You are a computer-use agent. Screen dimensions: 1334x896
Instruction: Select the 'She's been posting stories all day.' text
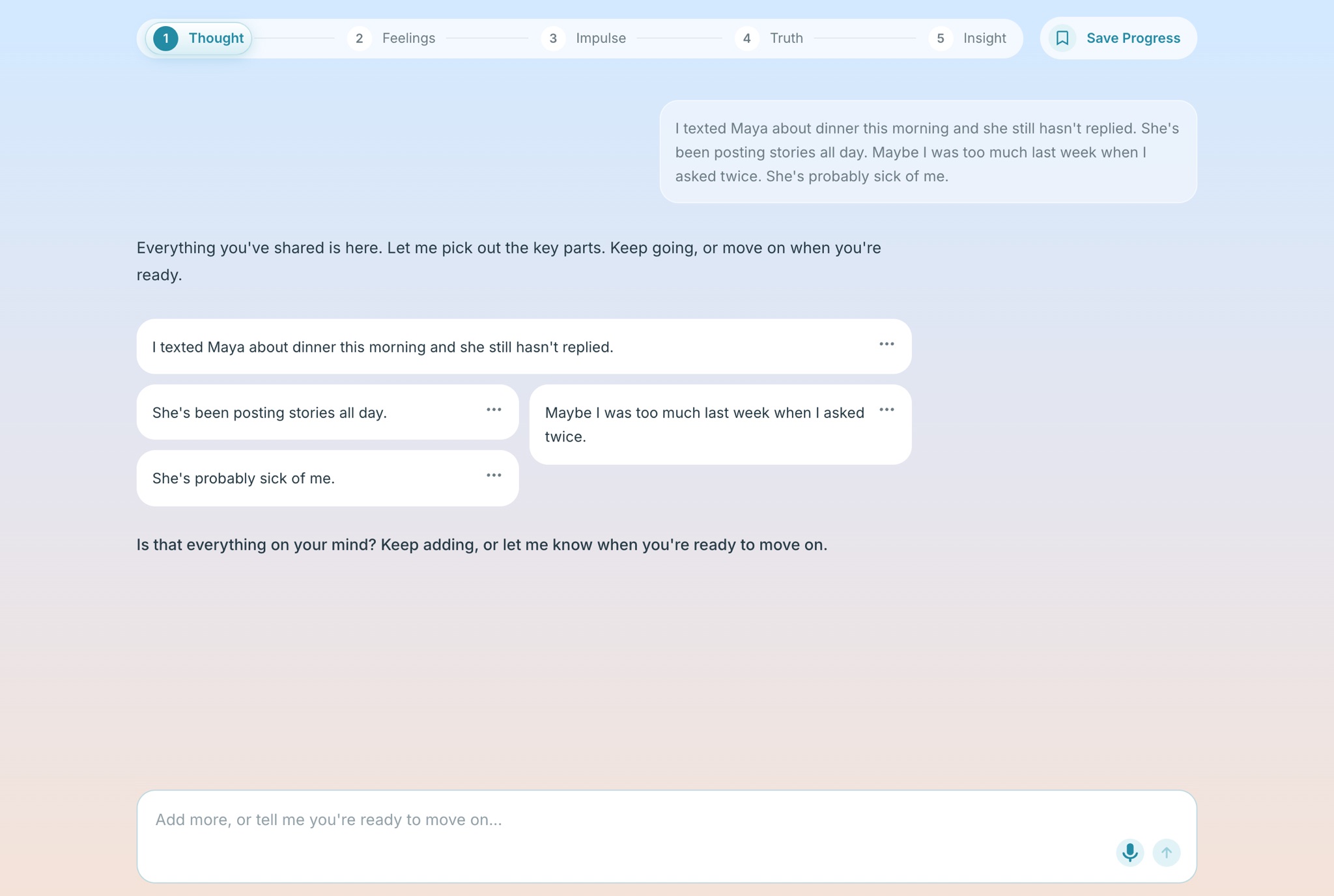point(270,413)
